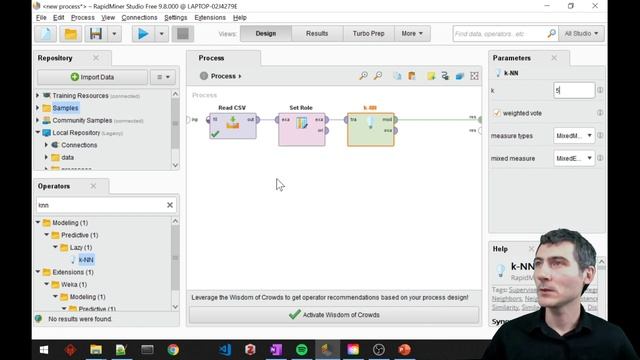
Task: Open the Extensions menu
Action: 210,18
